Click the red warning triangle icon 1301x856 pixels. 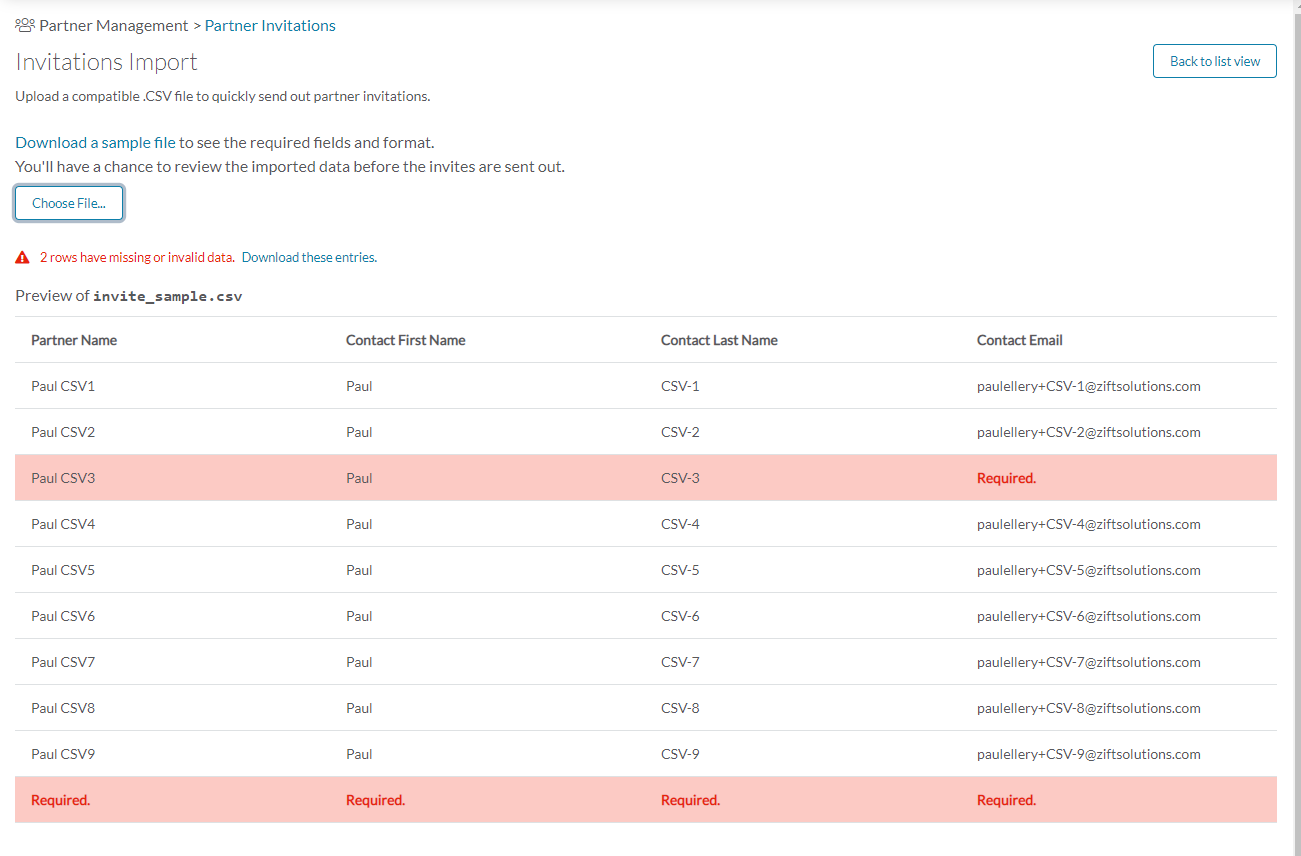[22, 256]
